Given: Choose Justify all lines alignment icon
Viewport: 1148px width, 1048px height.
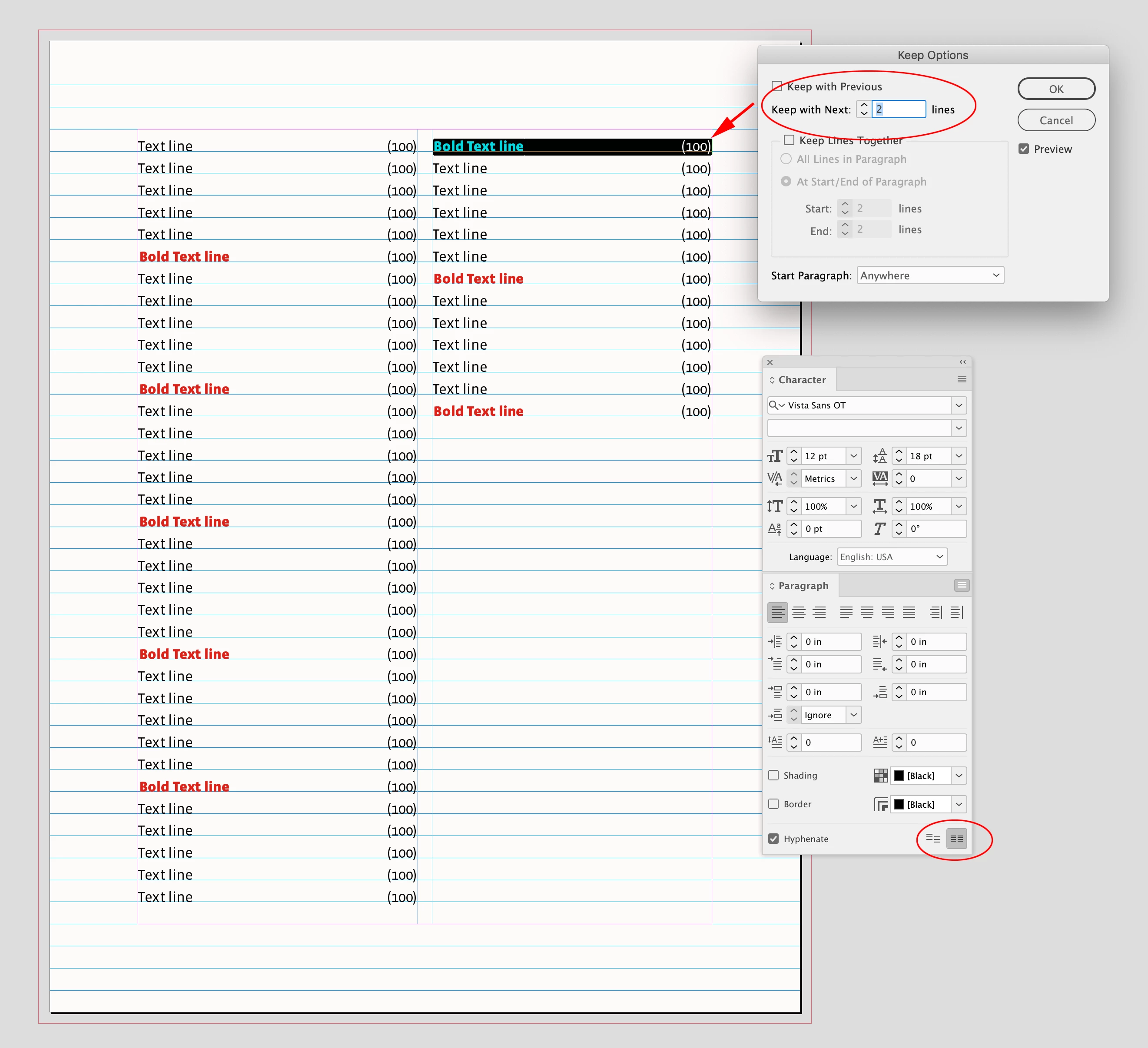Looking at the screenshot, I should [909, 612].
